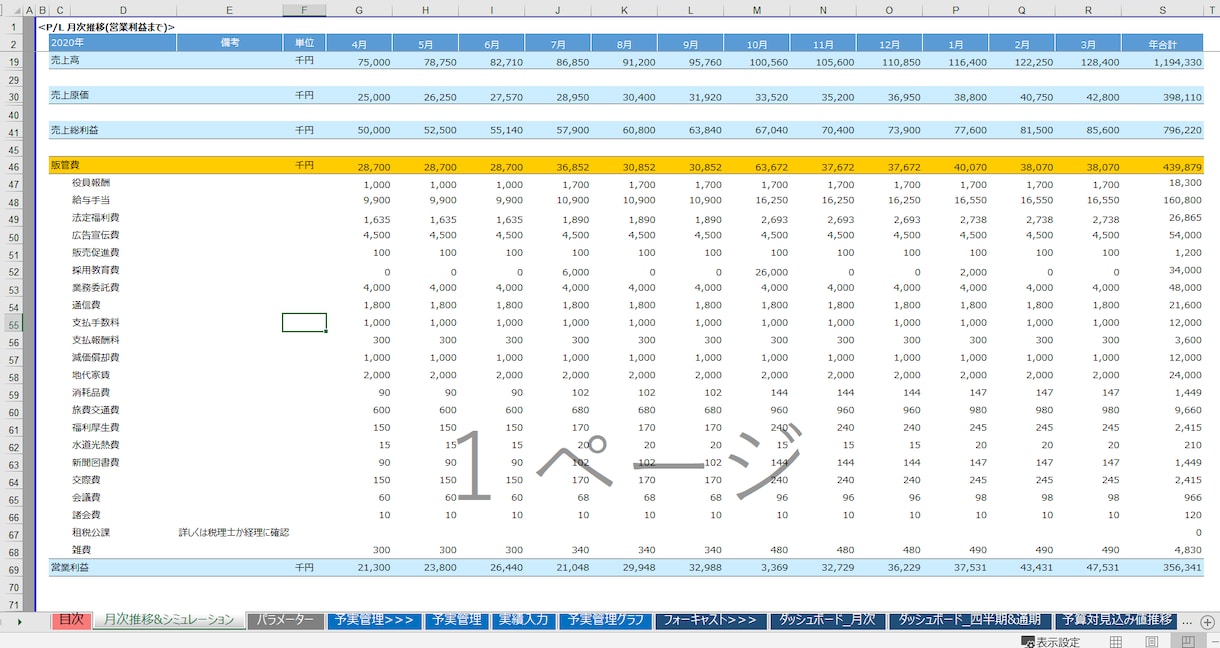Click the 営業利益 row label
This screenshot has height=648, width=1220.
(70, 568)
